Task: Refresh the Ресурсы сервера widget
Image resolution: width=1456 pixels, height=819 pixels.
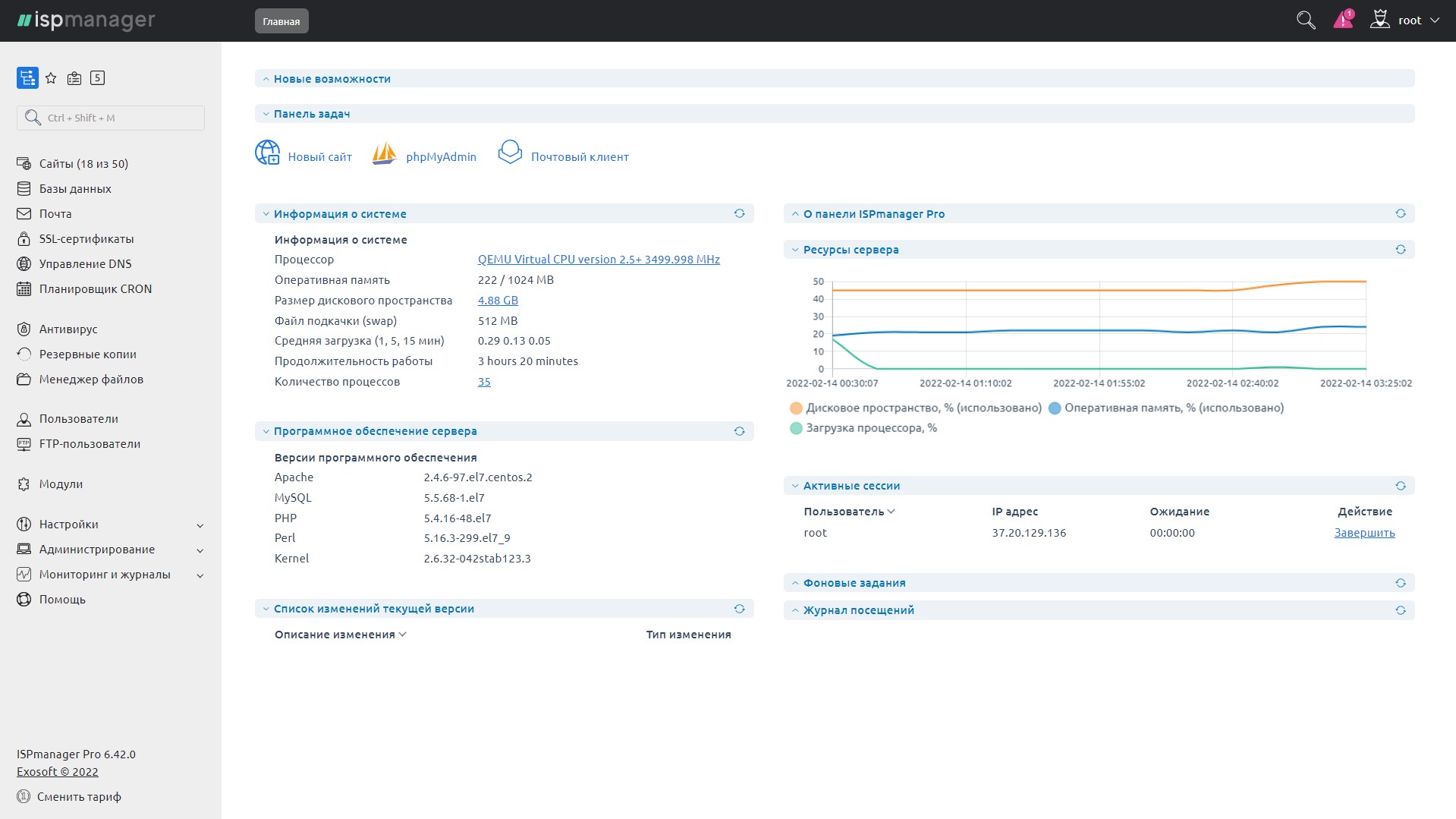Action: coord(1400,250)
